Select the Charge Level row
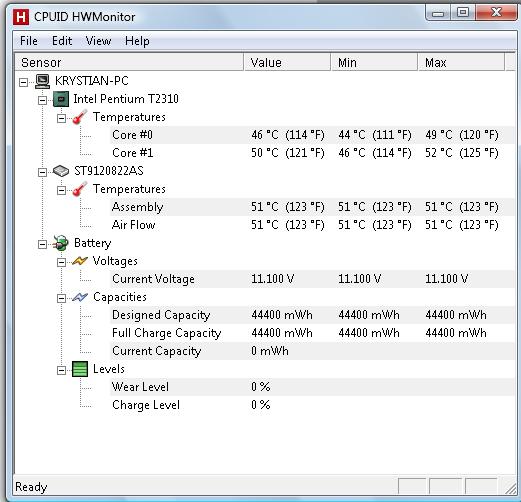The height and width of the screenshot is (502, 521). tap(313, 405)
